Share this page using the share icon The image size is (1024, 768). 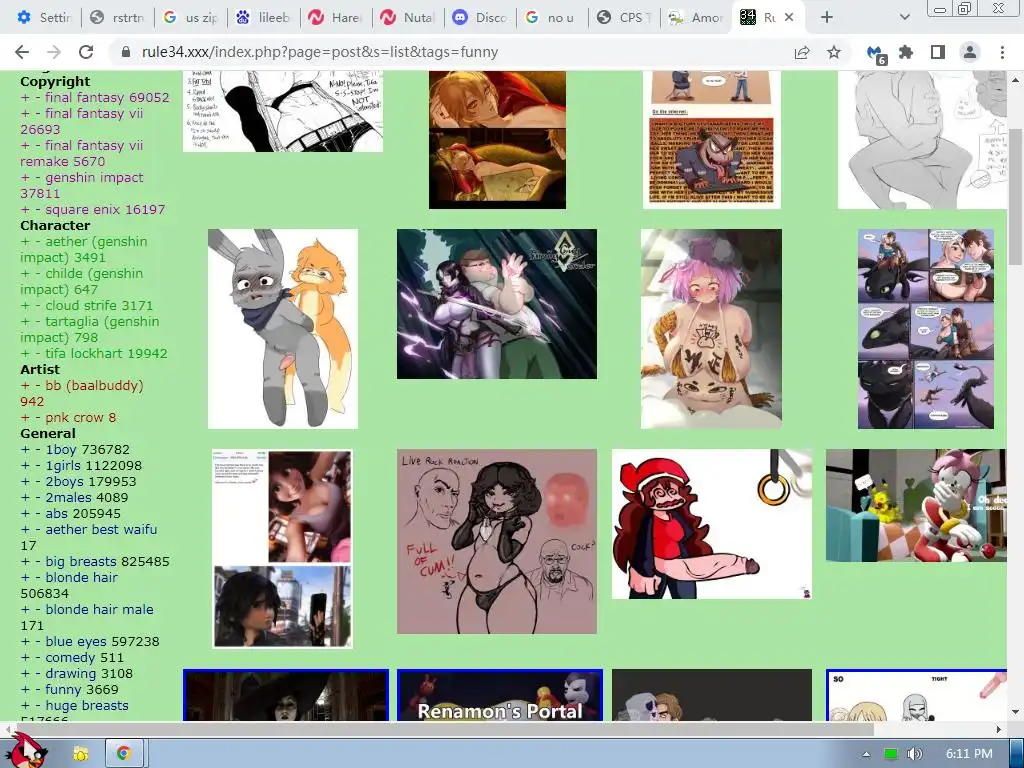click(802, 52)
